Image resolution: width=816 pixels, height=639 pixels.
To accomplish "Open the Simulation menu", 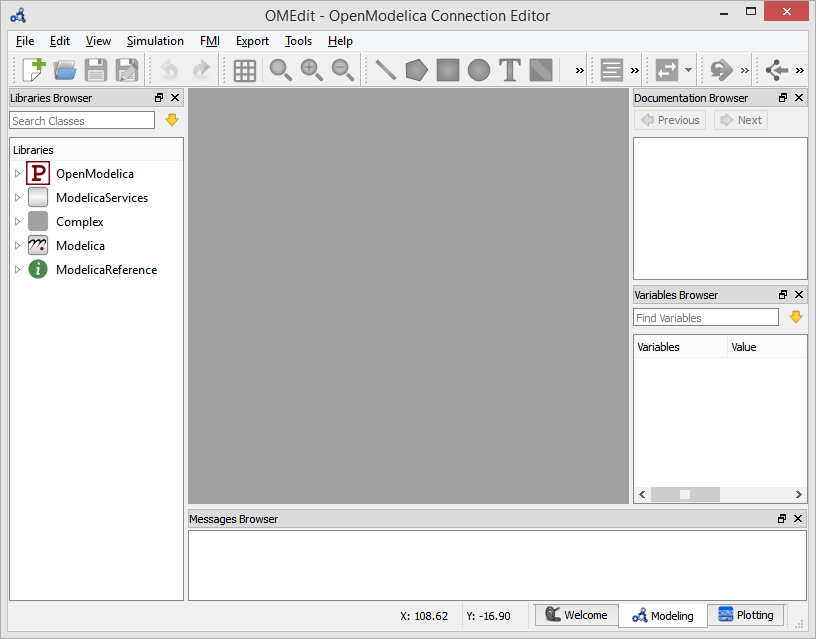I will coord(155,41).
